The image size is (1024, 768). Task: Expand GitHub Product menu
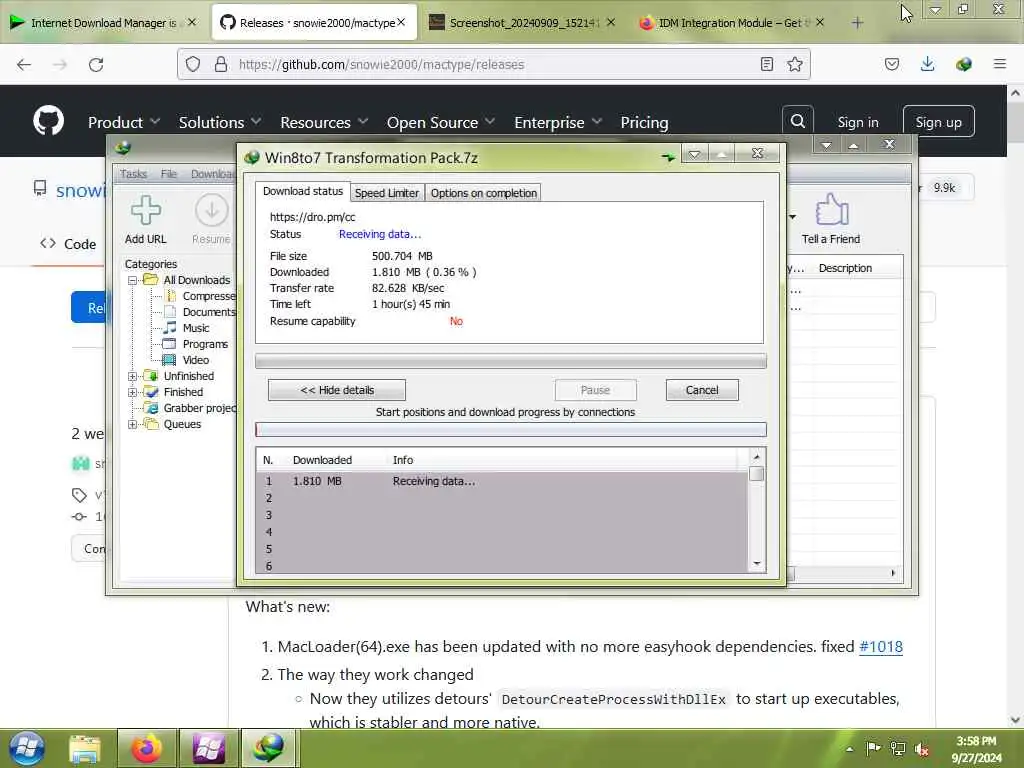123,122
